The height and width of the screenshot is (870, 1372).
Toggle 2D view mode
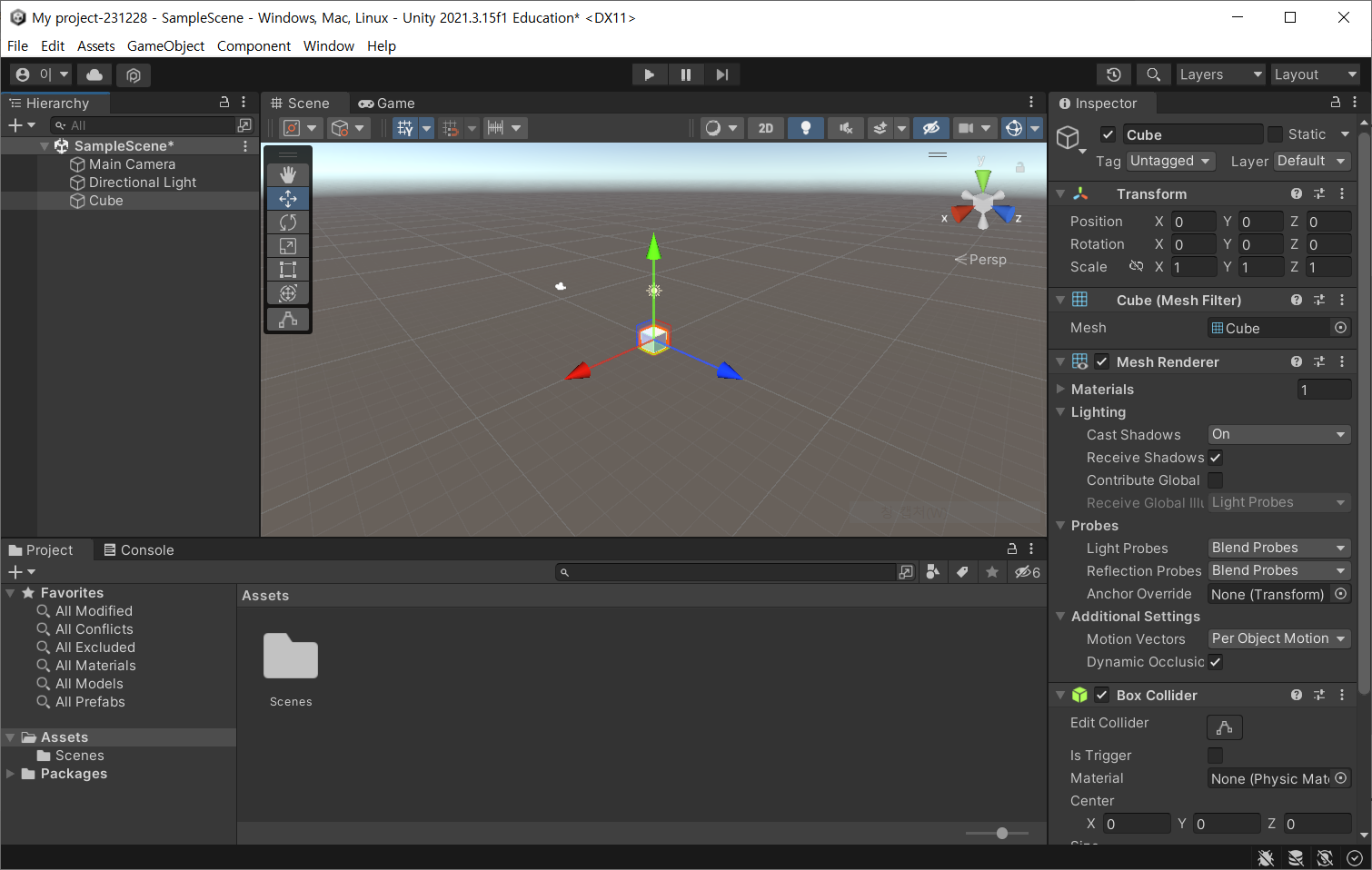coord(766,128)
